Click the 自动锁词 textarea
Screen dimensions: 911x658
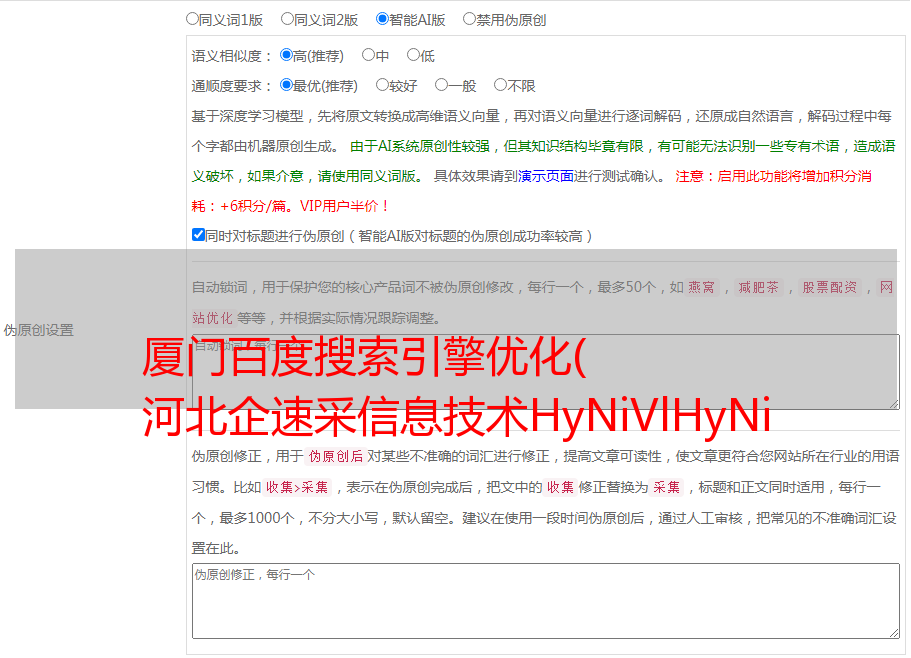(x=546, y=372)
